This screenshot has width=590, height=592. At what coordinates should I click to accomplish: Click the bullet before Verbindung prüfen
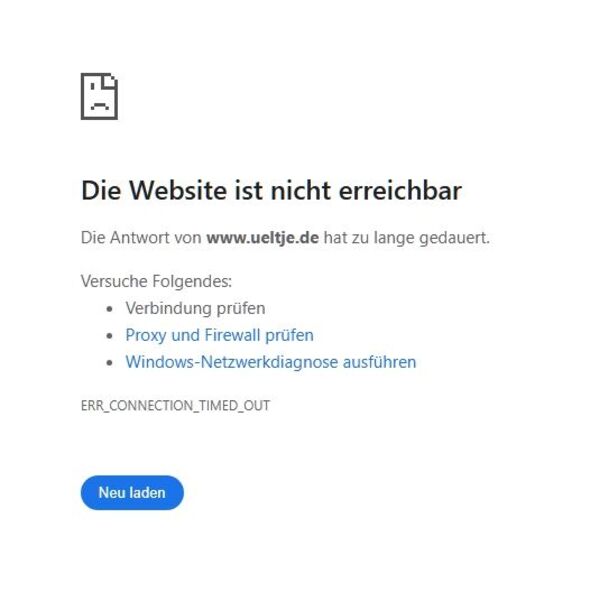[x=109, y=309]
